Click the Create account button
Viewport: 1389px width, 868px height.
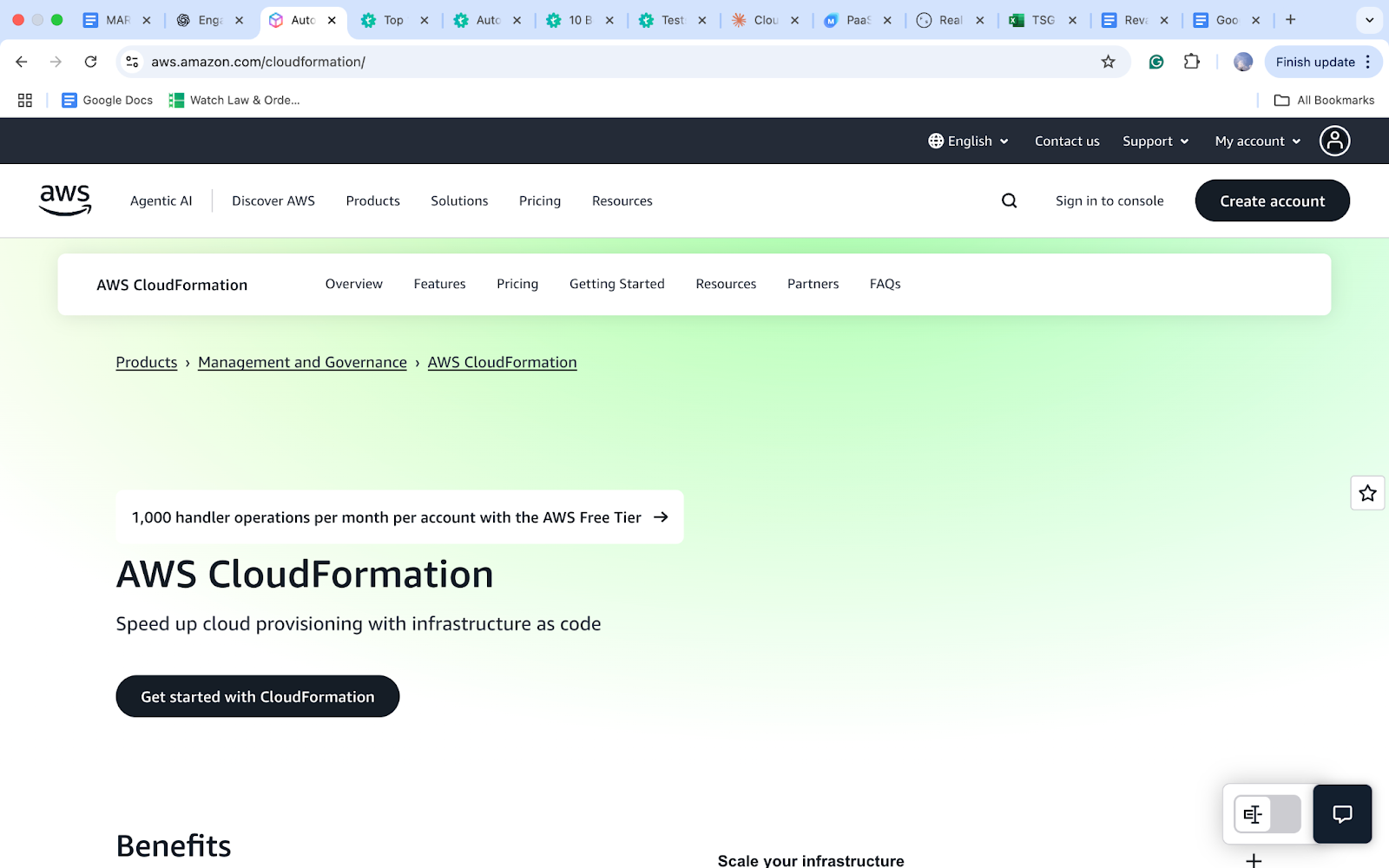(1273, 201)
